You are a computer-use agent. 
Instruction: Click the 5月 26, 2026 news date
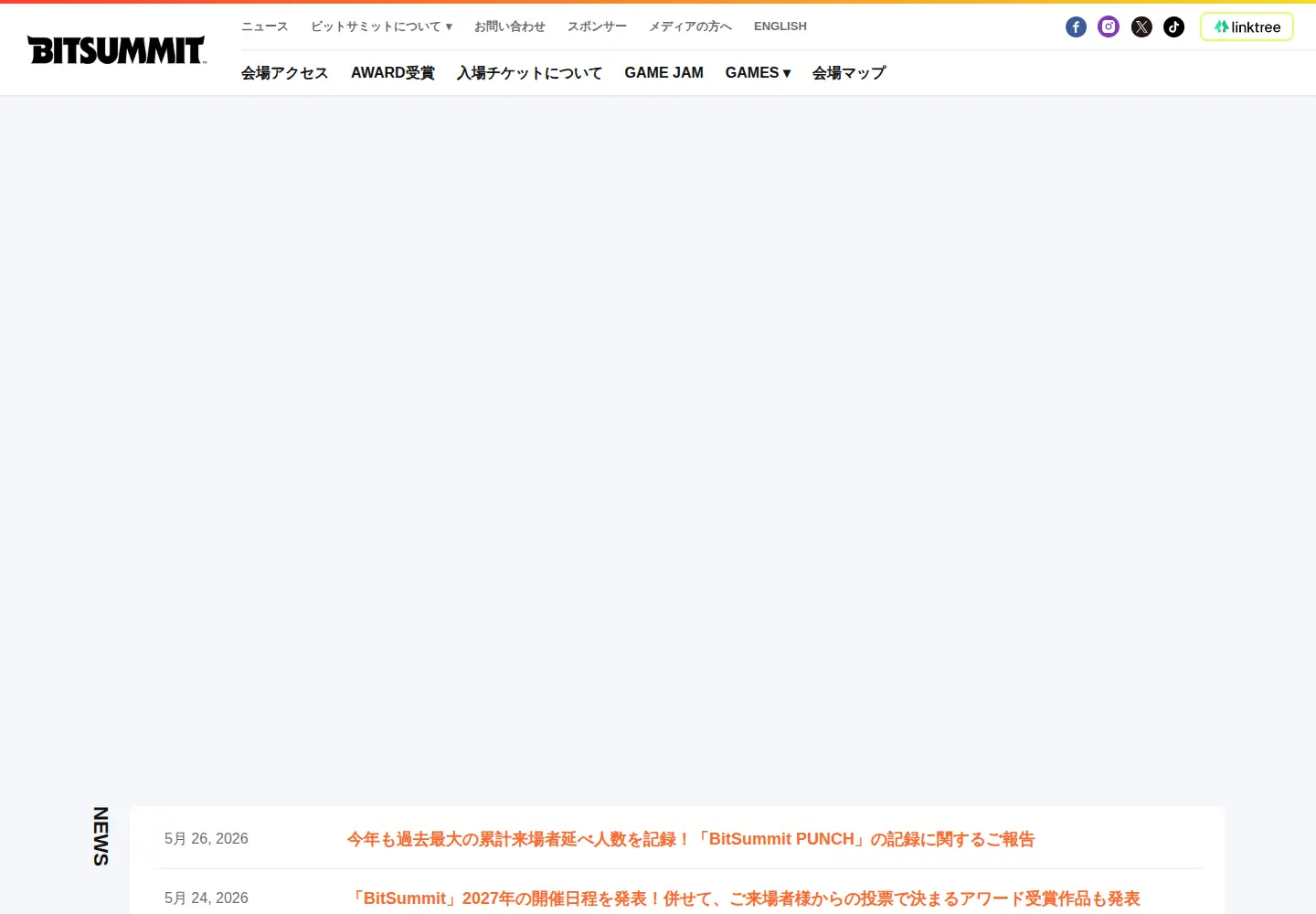(207, 839)
